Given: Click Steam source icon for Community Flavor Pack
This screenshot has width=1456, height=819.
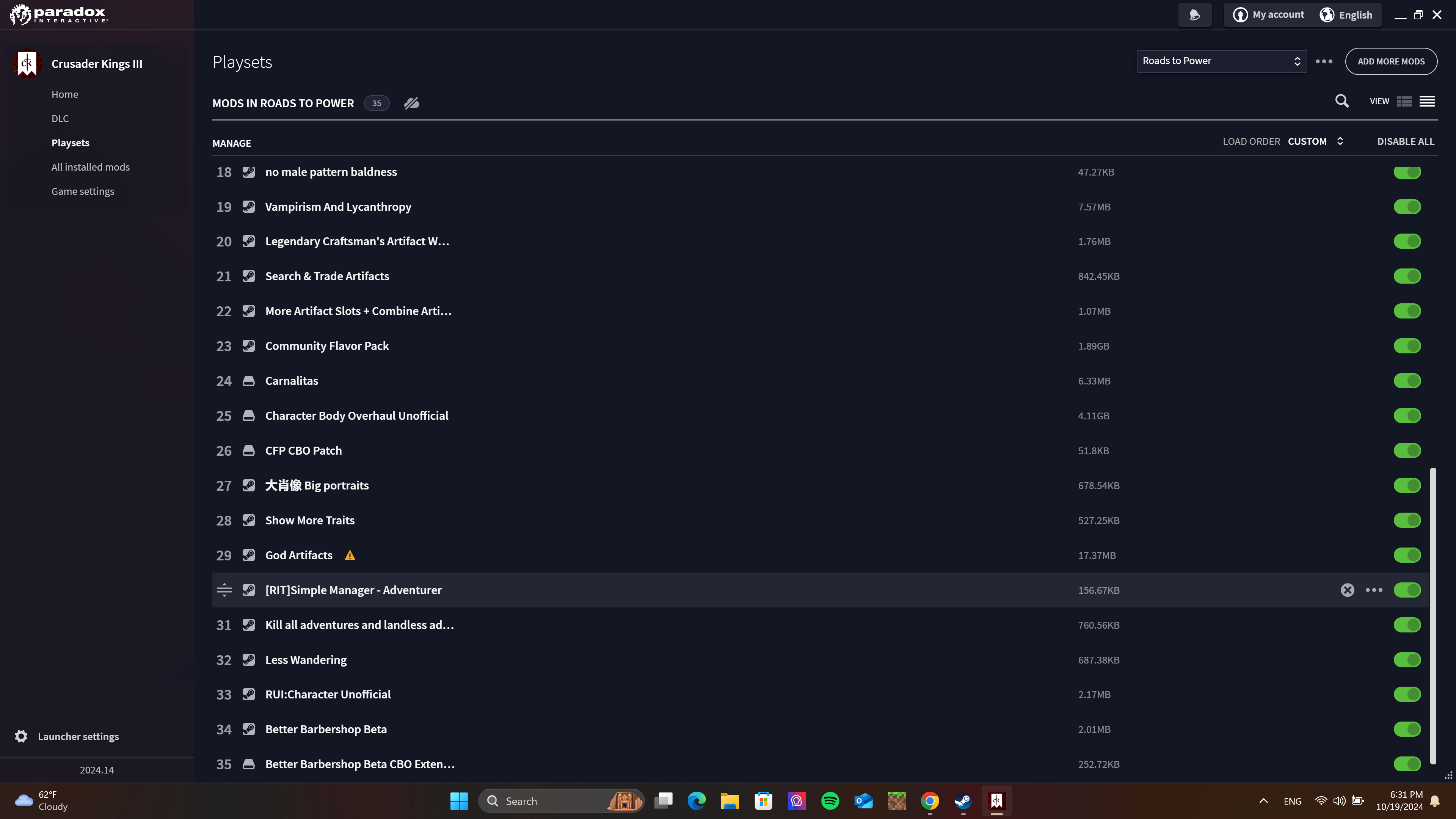Looking at the screenshot, I should 249,346.
